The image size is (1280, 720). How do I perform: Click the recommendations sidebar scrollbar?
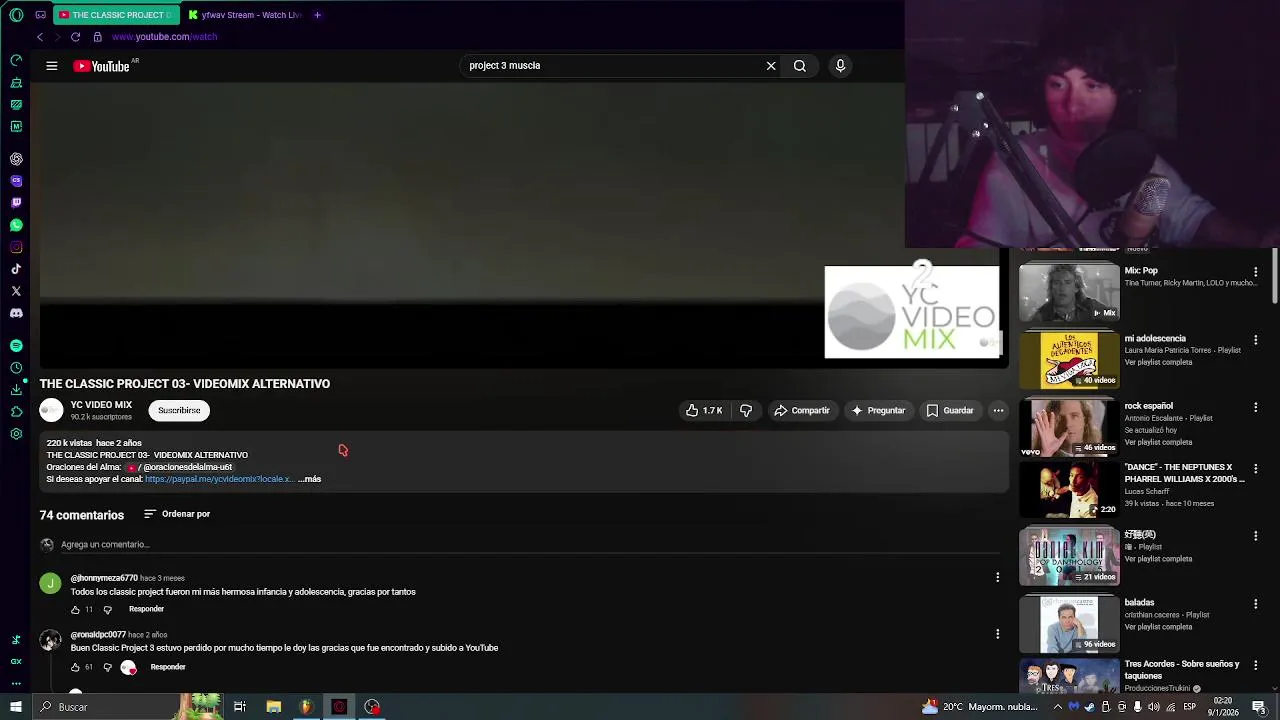coord(1275,275)
